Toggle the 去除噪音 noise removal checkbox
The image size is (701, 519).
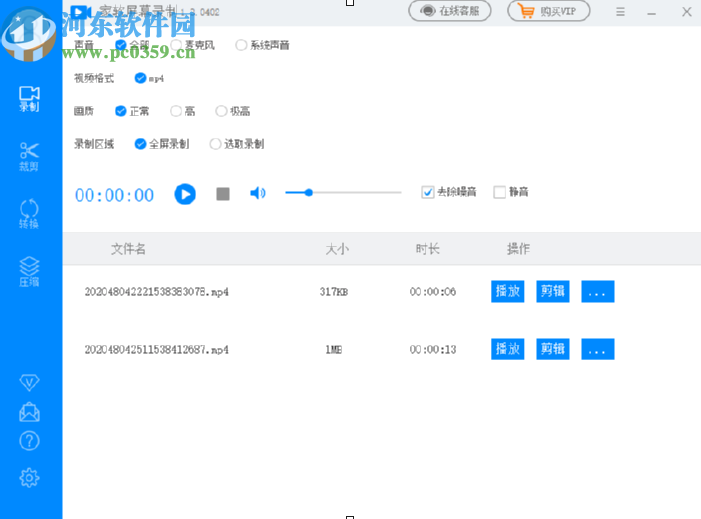pyautogui.click(x=428, y=192)
